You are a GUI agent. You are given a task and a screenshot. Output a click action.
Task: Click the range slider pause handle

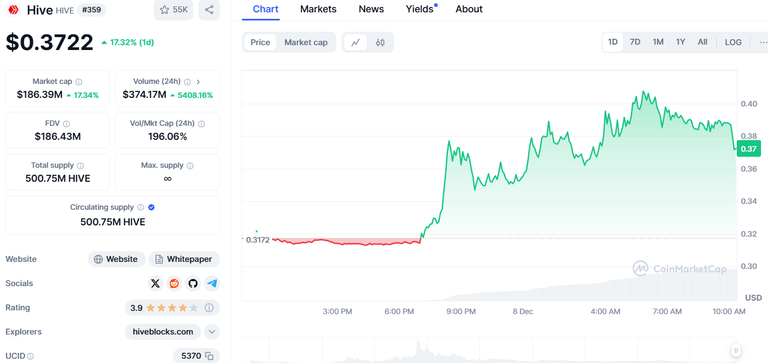(x=736, y=350)
